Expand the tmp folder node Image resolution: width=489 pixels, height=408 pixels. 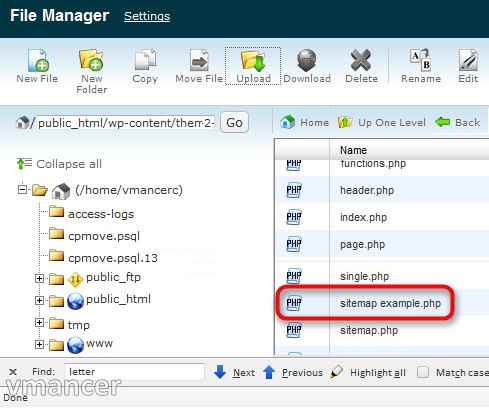(39, 322)
